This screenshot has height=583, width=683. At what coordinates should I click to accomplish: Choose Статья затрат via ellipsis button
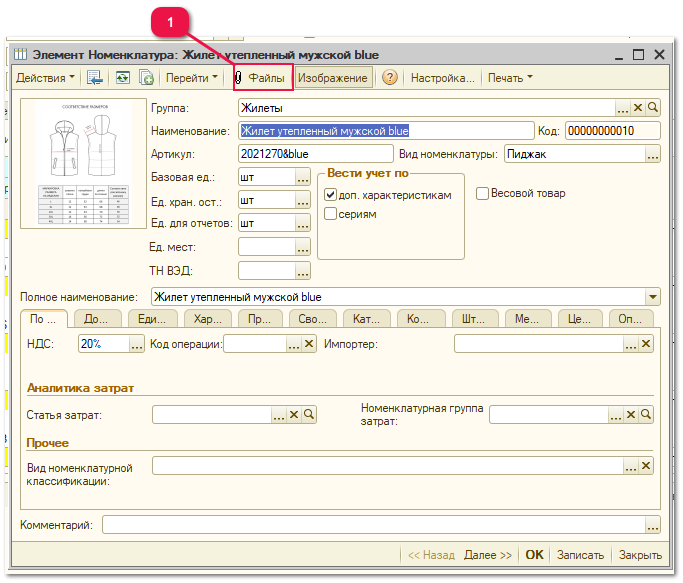[279, 414]
